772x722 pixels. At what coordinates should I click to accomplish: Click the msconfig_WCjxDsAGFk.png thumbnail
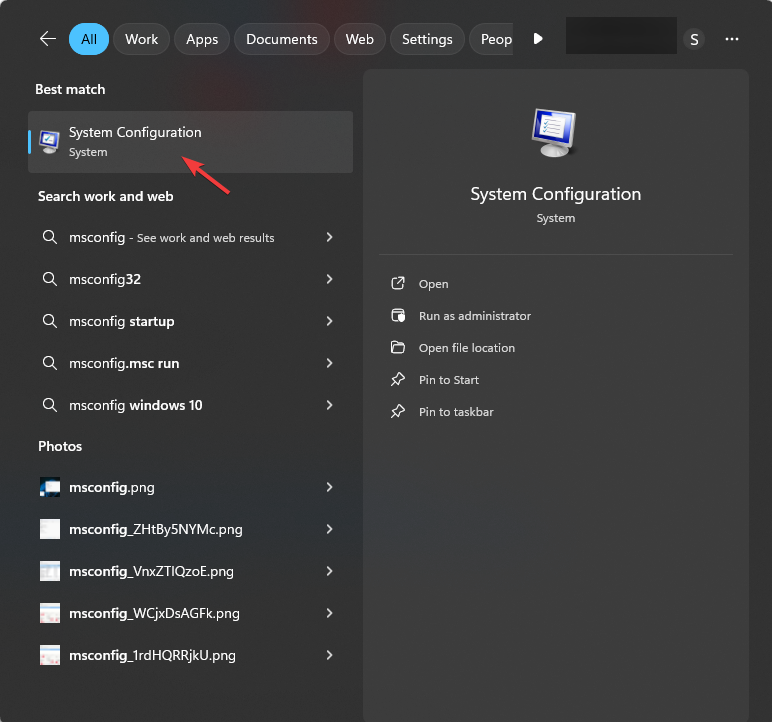click(50, 613)
